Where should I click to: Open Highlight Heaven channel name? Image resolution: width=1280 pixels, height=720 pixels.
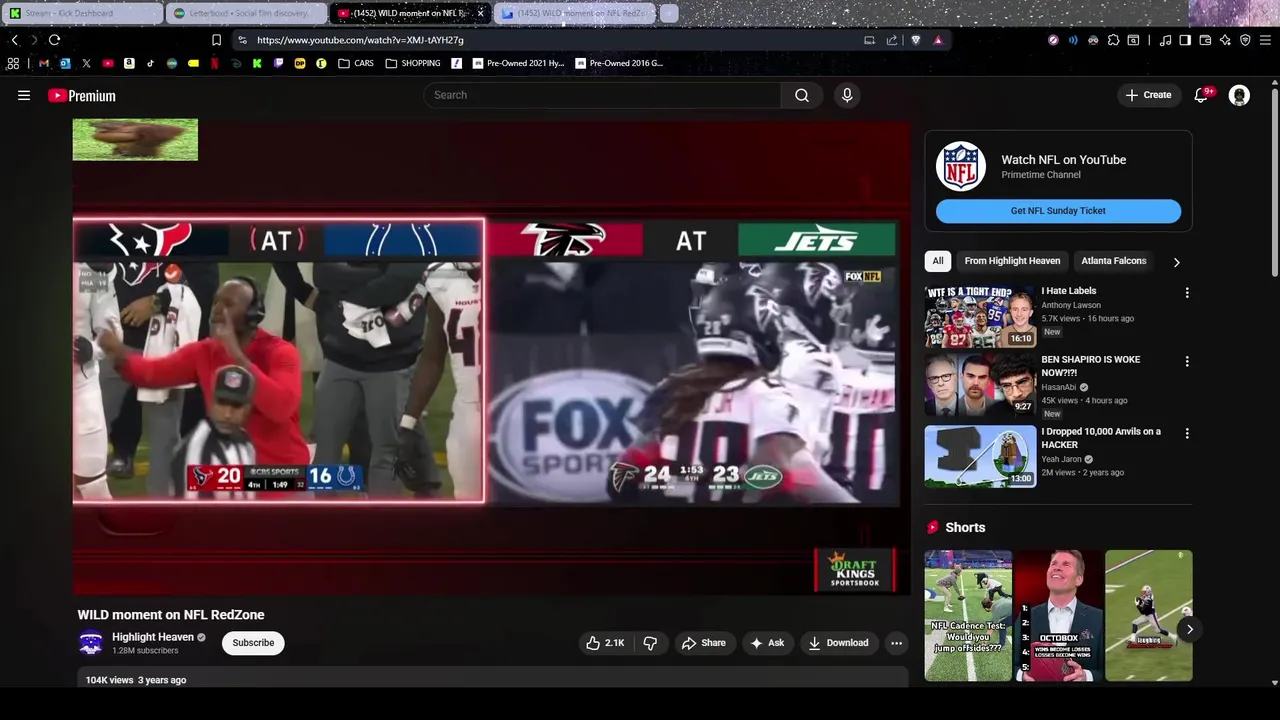(x=153, y=637)
